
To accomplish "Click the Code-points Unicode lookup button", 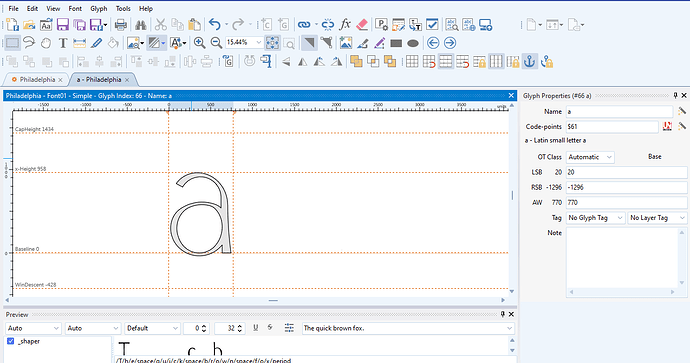I will tap(667, 127).
